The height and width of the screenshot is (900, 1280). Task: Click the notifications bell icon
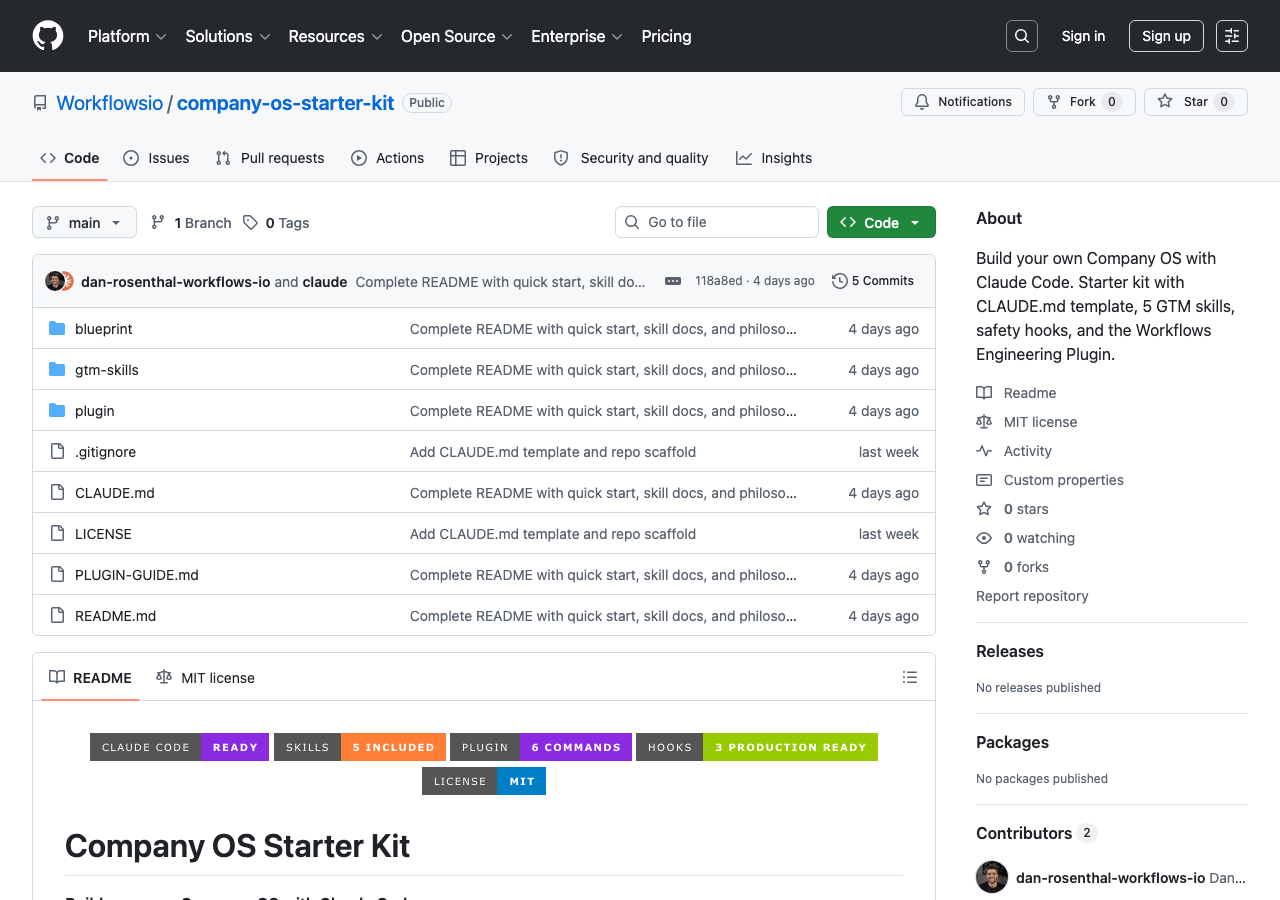pos(921,101)
